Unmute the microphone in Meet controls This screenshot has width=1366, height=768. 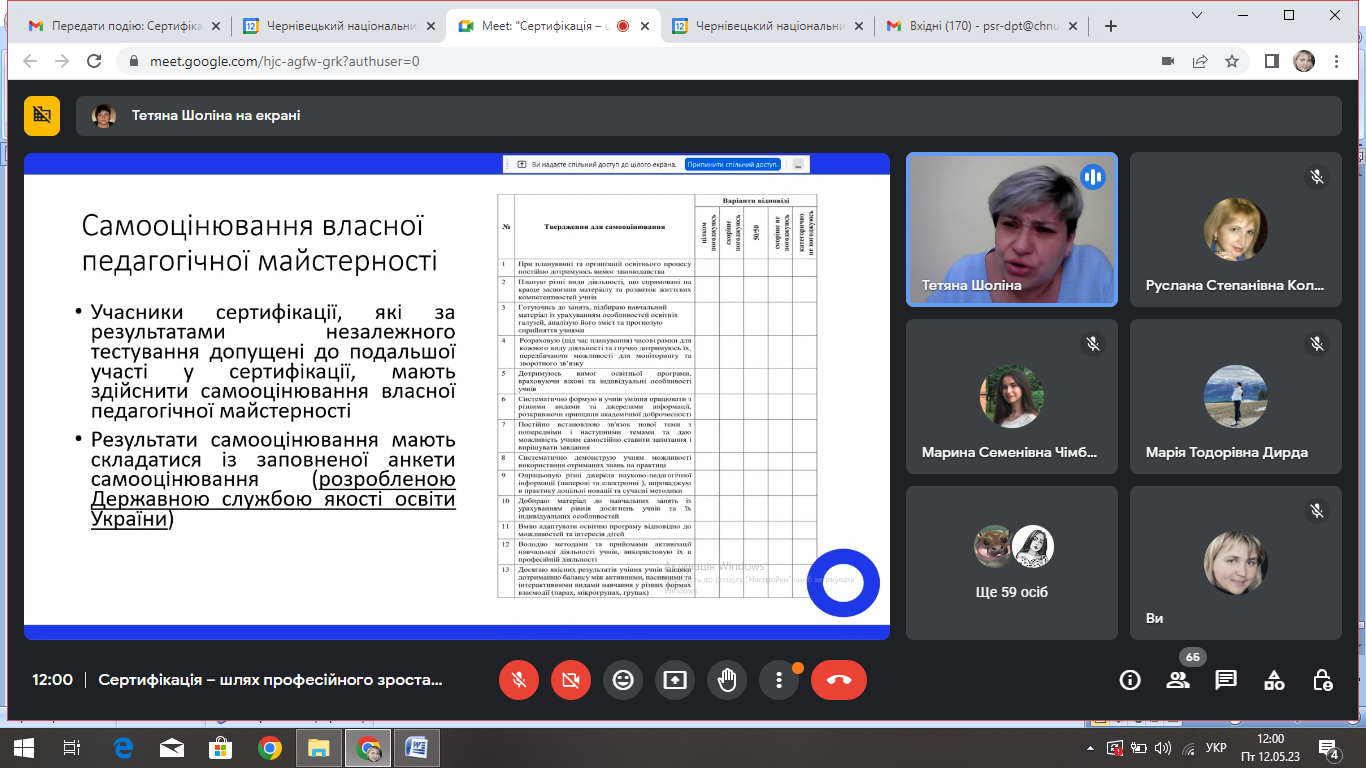[x=519, y=680]
